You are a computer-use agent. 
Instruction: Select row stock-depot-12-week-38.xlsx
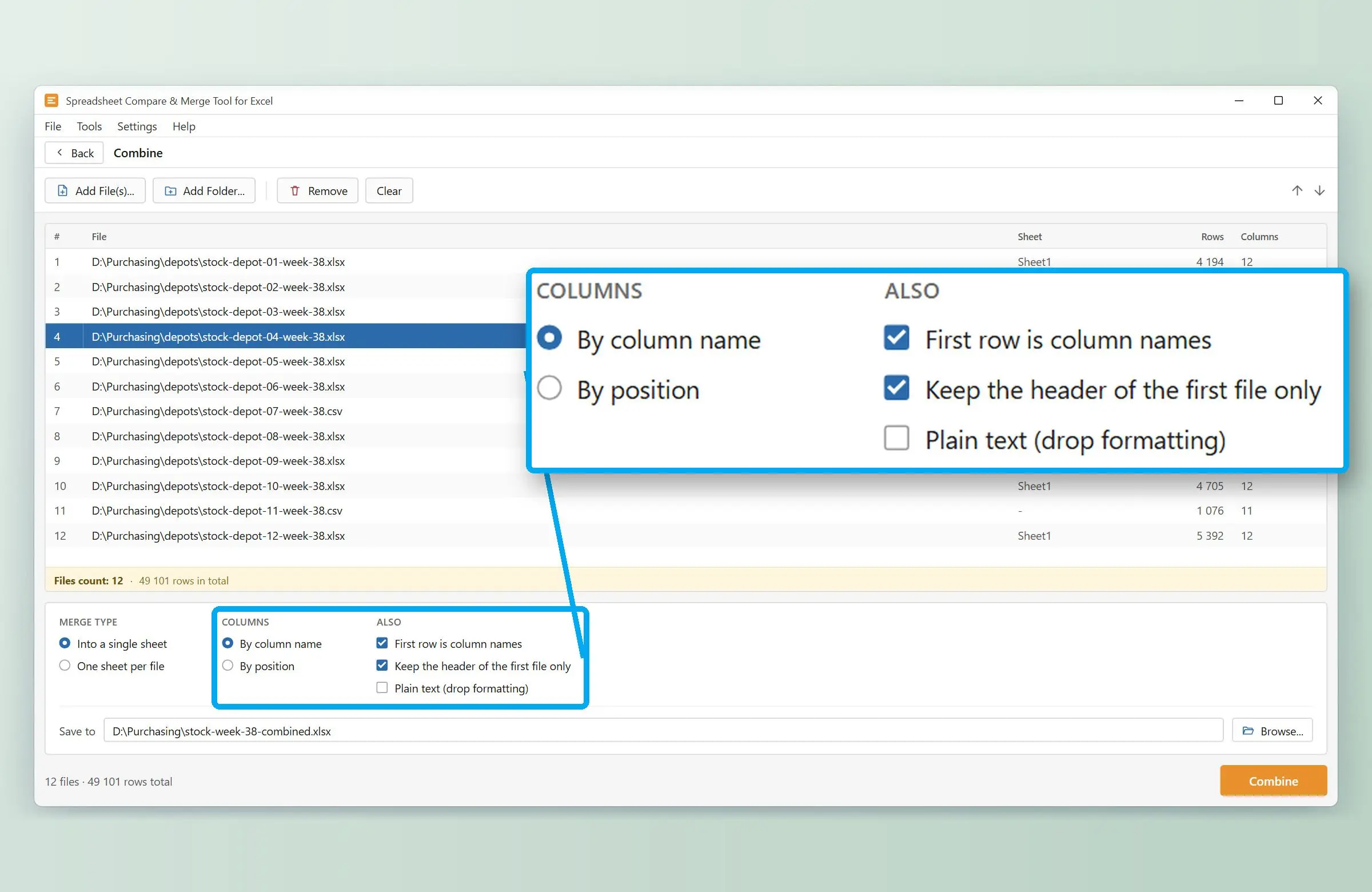(686, 536)
